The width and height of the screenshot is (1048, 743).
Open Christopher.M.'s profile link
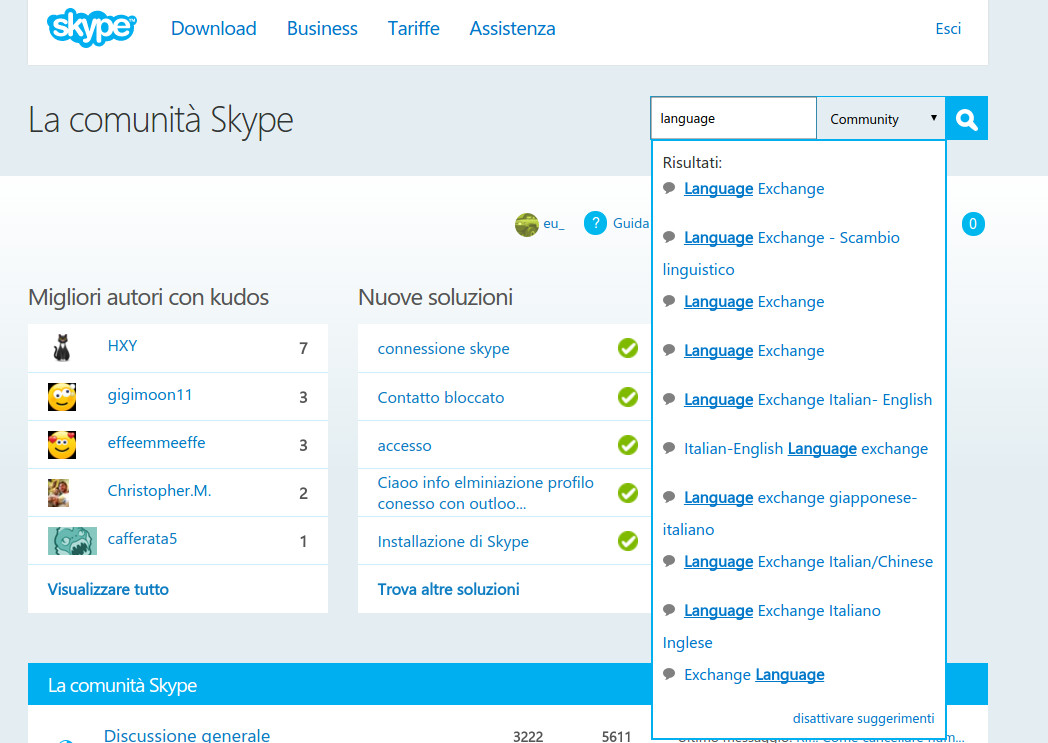(x=159, y=490)
